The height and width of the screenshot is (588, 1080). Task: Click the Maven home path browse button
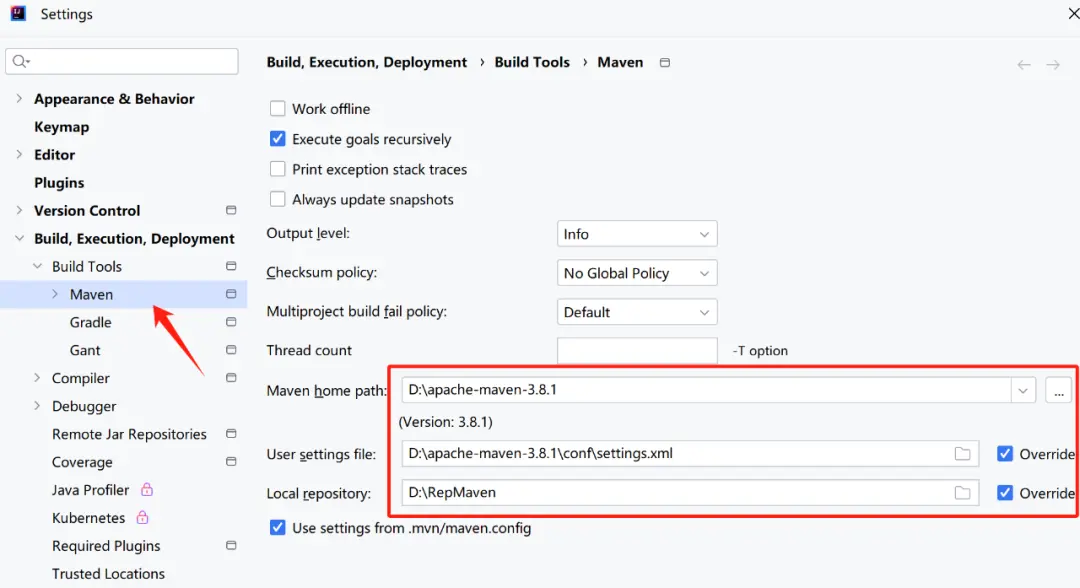[1058, 391]
